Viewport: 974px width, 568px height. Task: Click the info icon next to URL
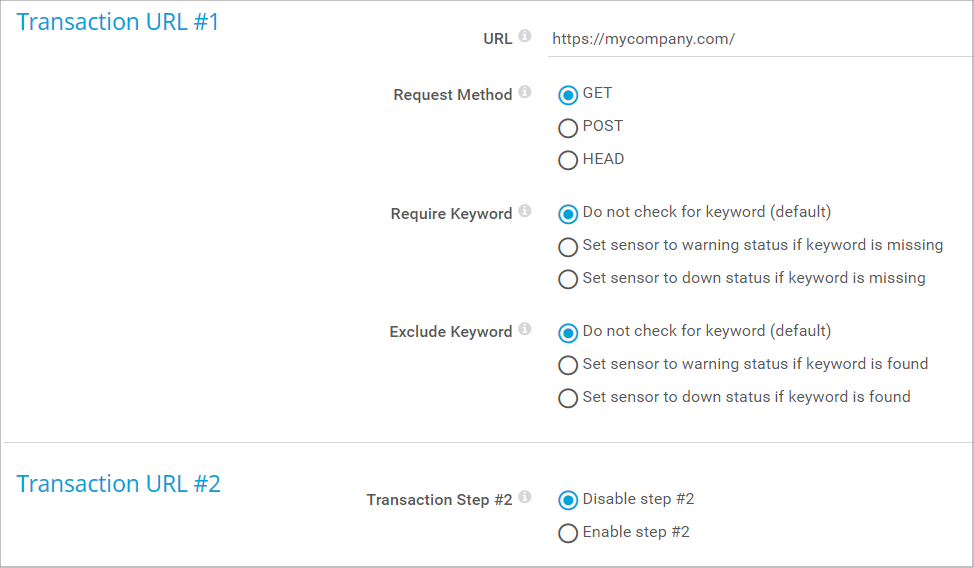coord(525,37)
